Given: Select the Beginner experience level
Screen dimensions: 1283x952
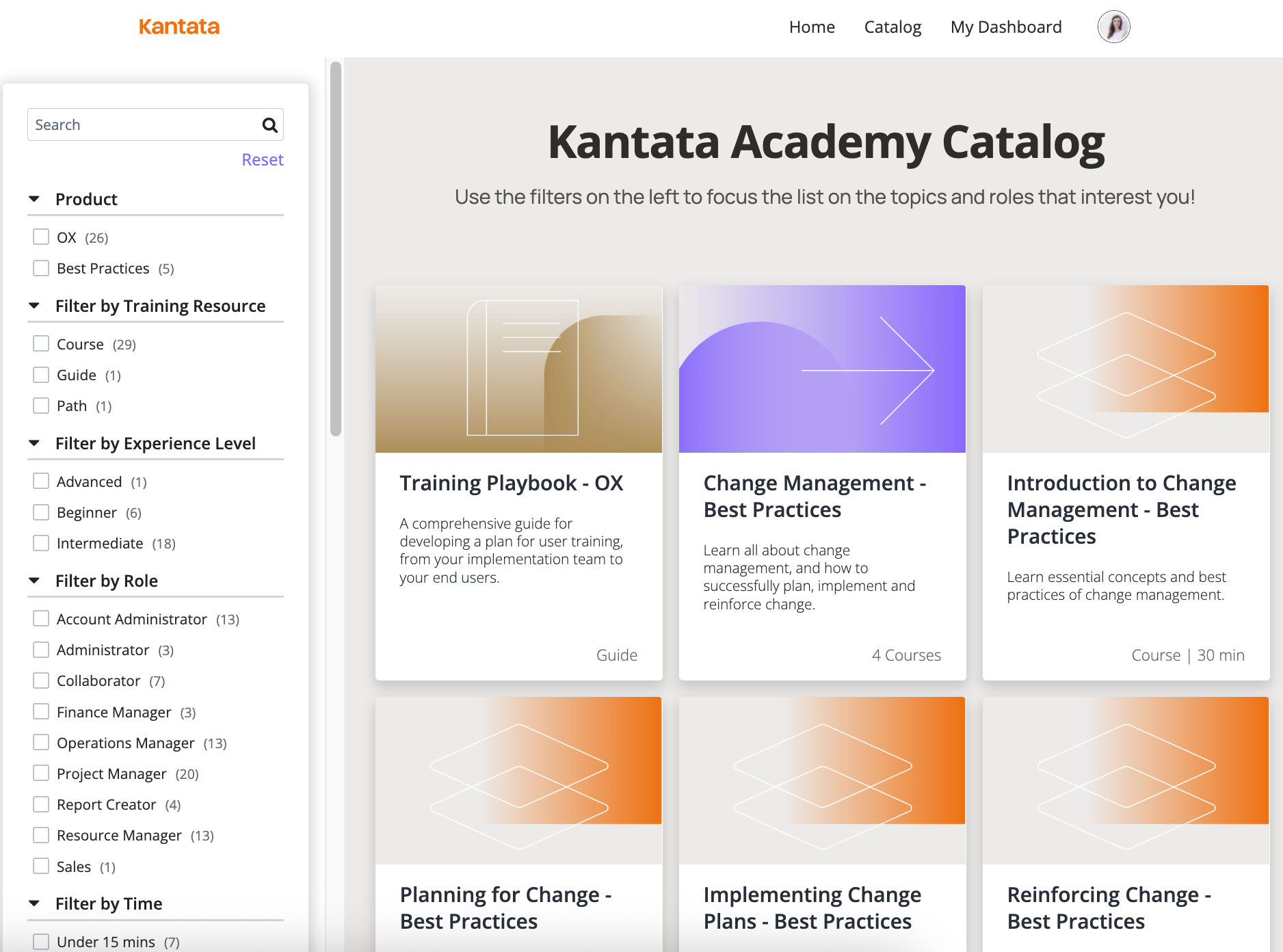Looking at the screenshot, I should (x=41, y=512).
